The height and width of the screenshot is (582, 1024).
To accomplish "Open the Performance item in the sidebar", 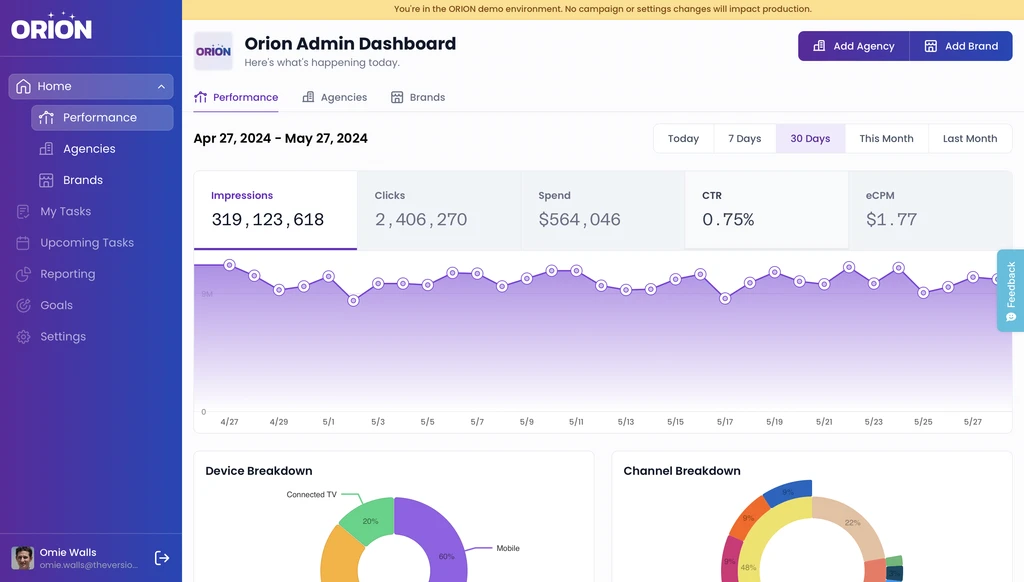I will coord(102,118).
